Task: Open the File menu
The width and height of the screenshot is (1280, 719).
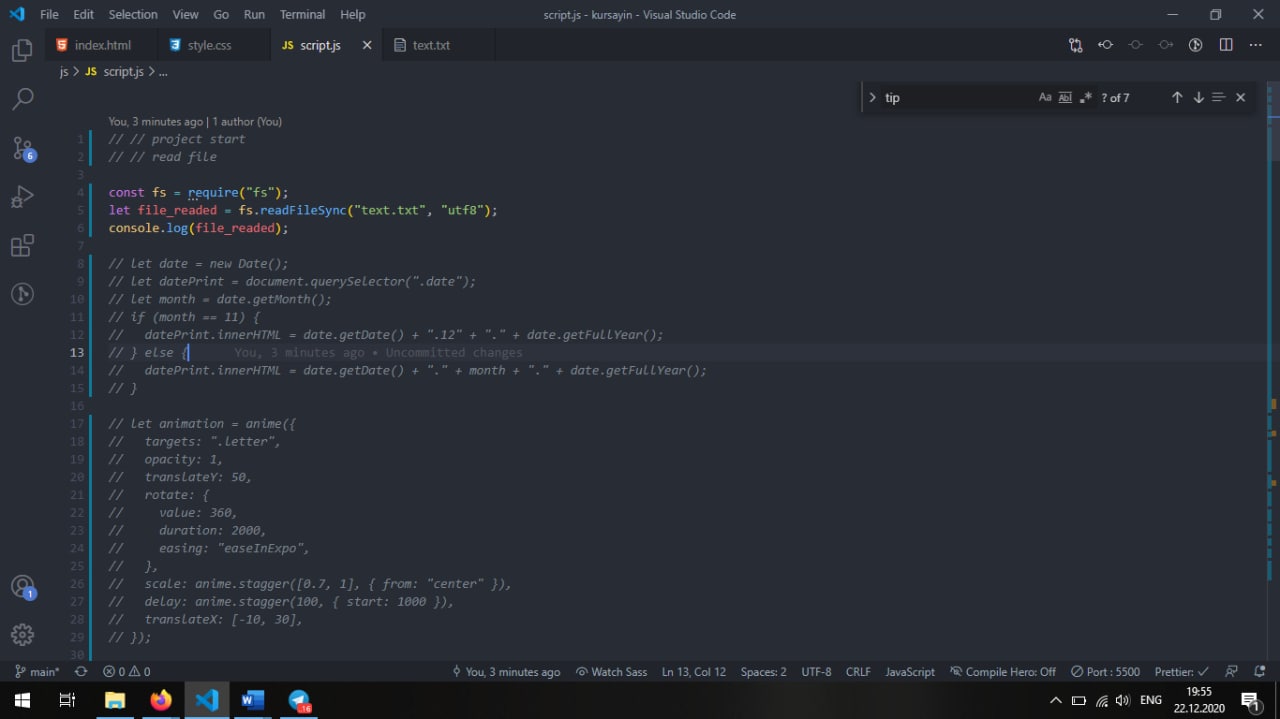Action: click(x=49, y=14)
